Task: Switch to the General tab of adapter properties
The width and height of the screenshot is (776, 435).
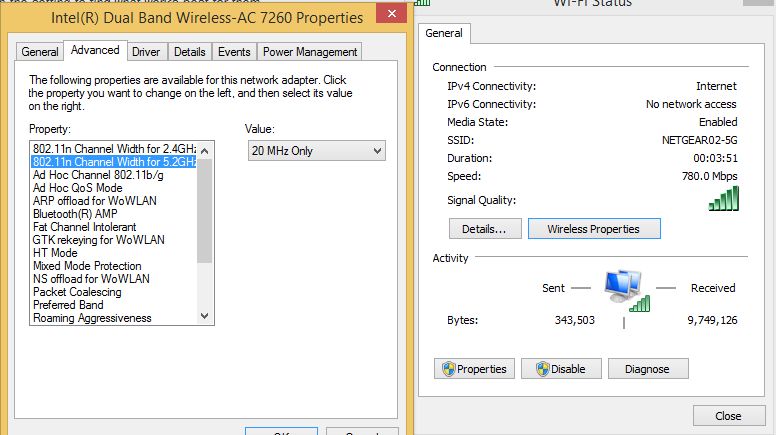Action: click(x=40, y=52)
